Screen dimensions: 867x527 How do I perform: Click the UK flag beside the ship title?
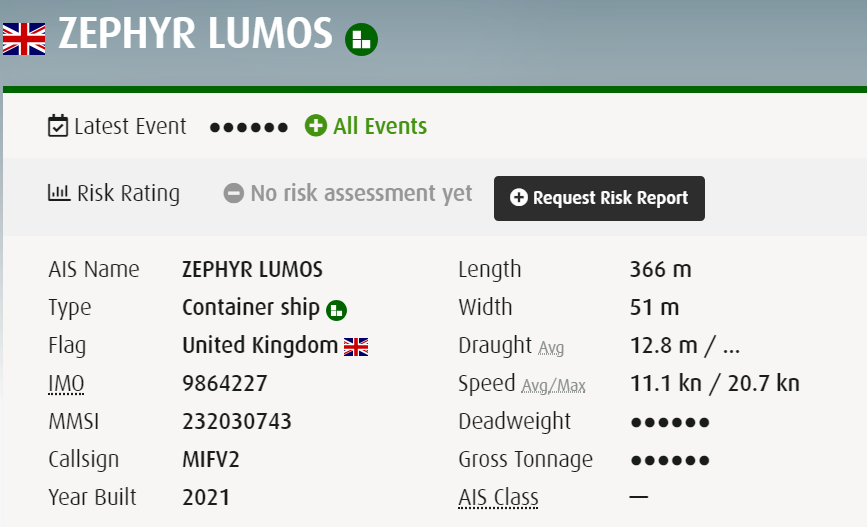tap(24, 37)
